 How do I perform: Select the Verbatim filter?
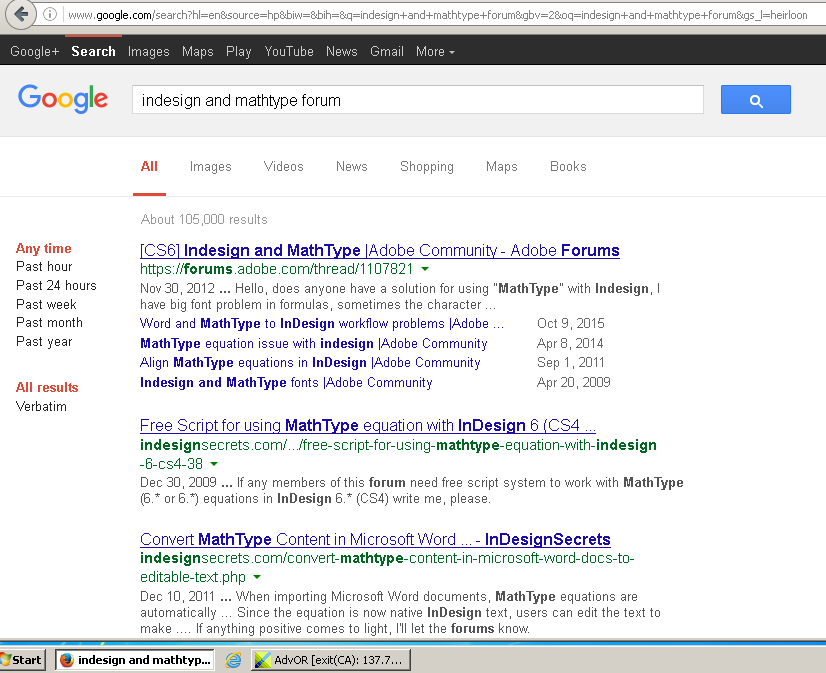(41, 407)
